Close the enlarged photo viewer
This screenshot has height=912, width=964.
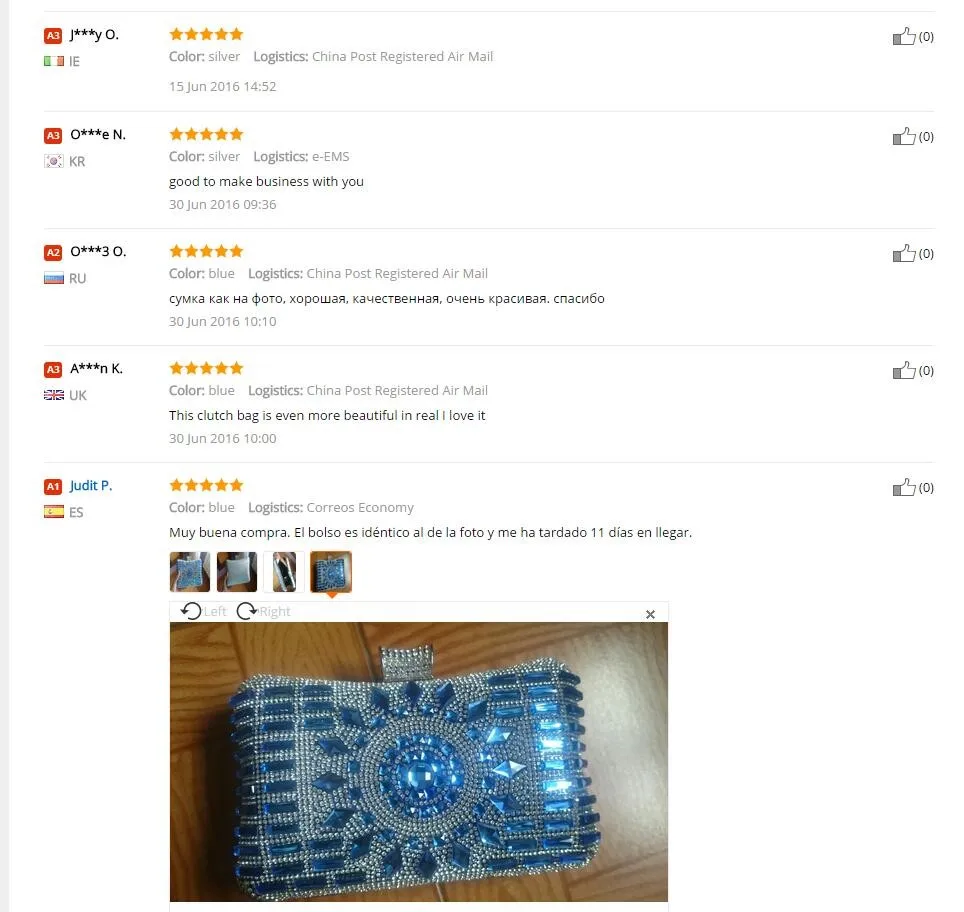pos(650,614)
